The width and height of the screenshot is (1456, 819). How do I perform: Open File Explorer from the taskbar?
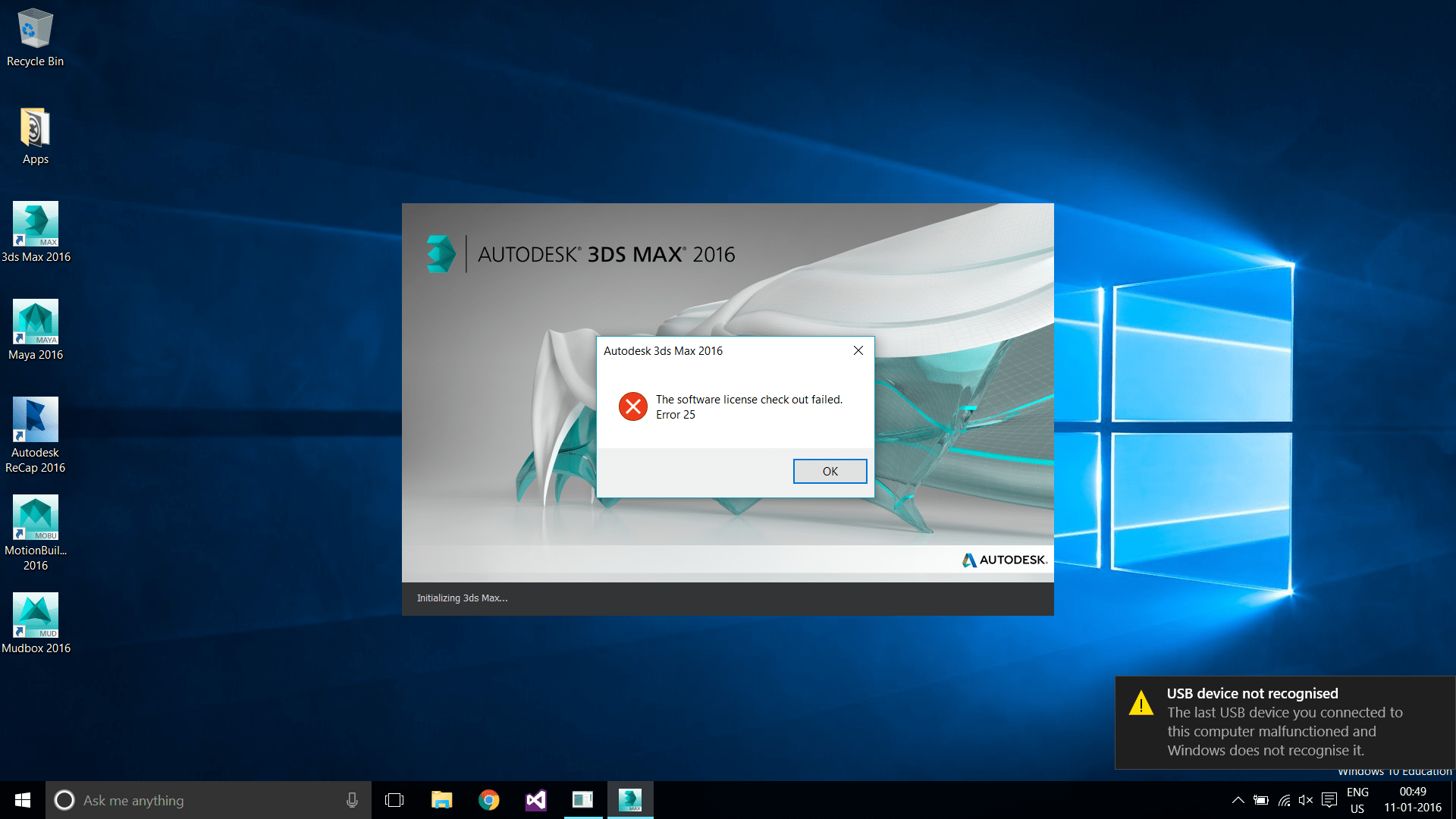pos(442,800)
